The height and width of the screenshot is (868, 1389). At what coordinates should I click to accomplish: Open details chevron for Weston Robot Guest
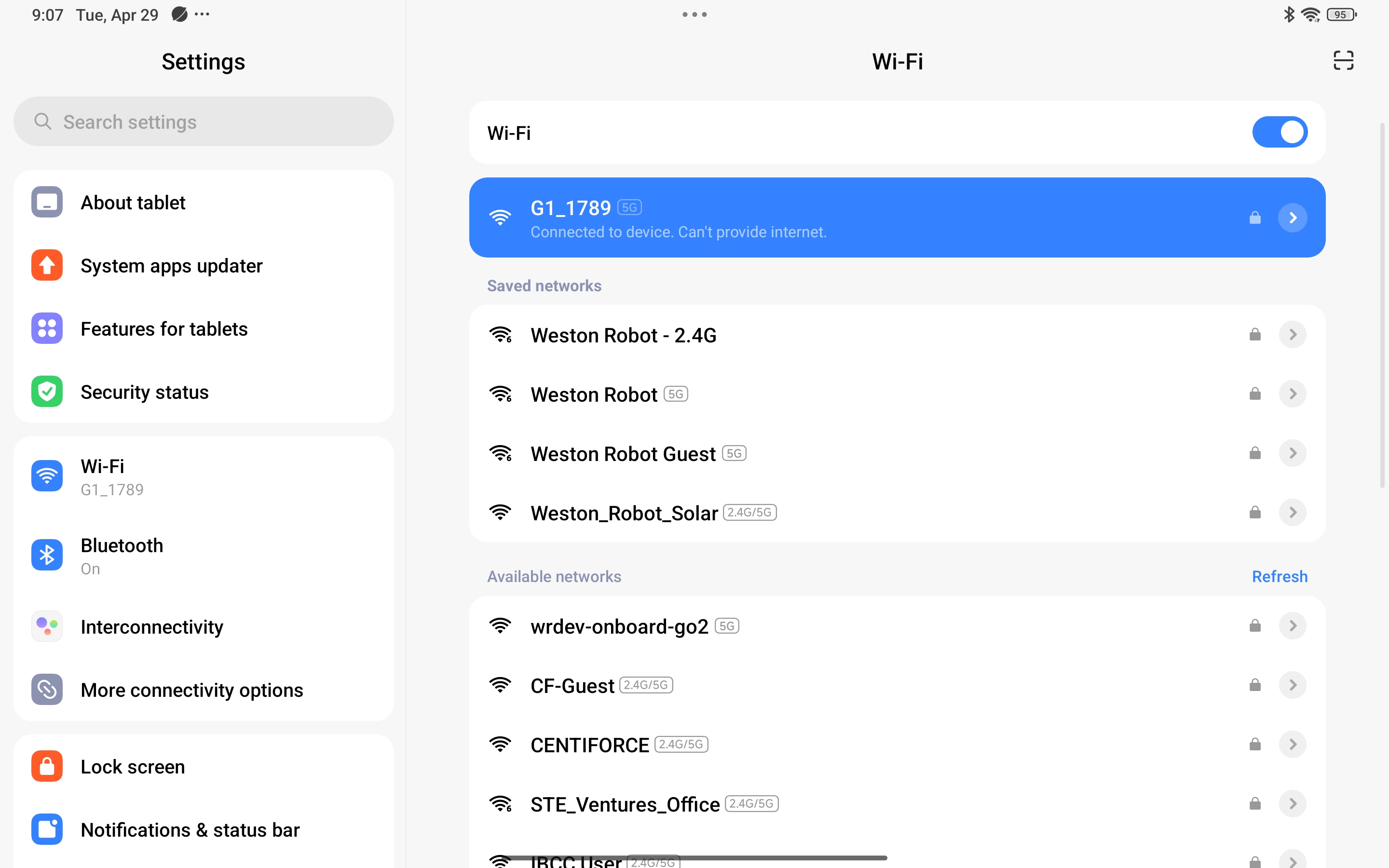[1293, 453]
